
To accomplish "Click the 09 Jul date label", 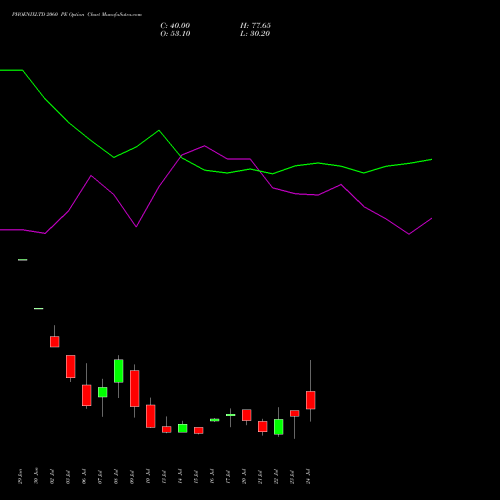I will 132,476.
